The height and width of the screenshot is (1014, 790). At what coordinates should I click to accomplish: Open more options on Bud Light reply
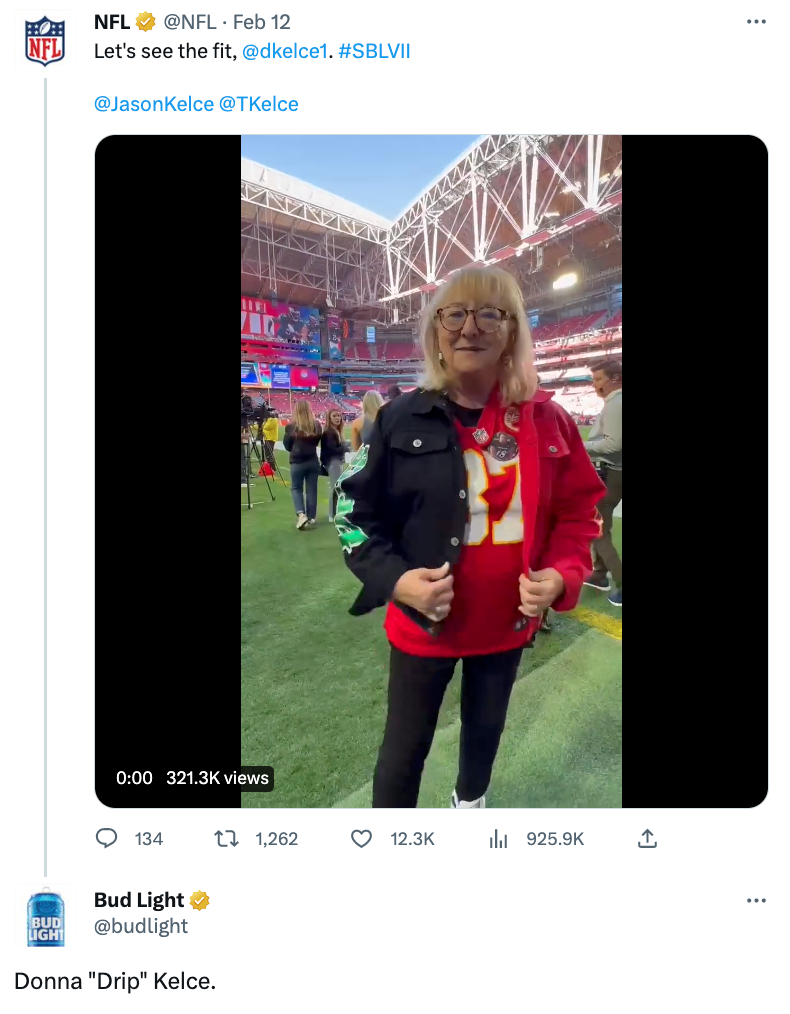(x=756, y=900)
